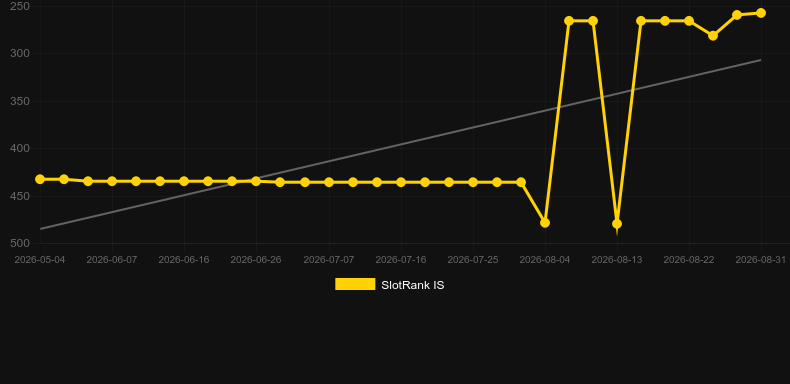Click the 2026-07-07 date label
This screenshot has height=384, width=790.
point(329,260)
